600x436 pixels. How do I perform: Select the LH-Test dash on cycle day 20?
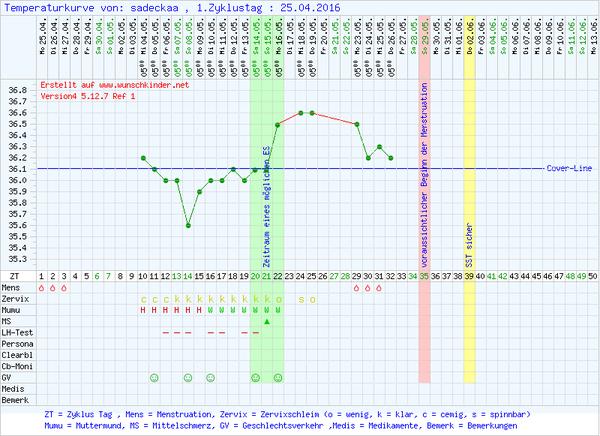click(x=256, y=332)
